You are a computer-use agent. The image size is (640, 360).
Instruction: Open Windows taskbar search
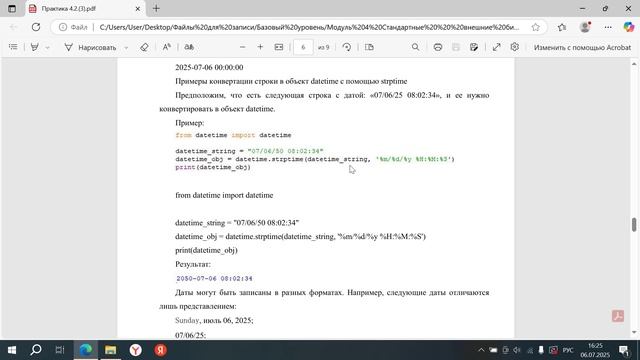click(36, 350)
